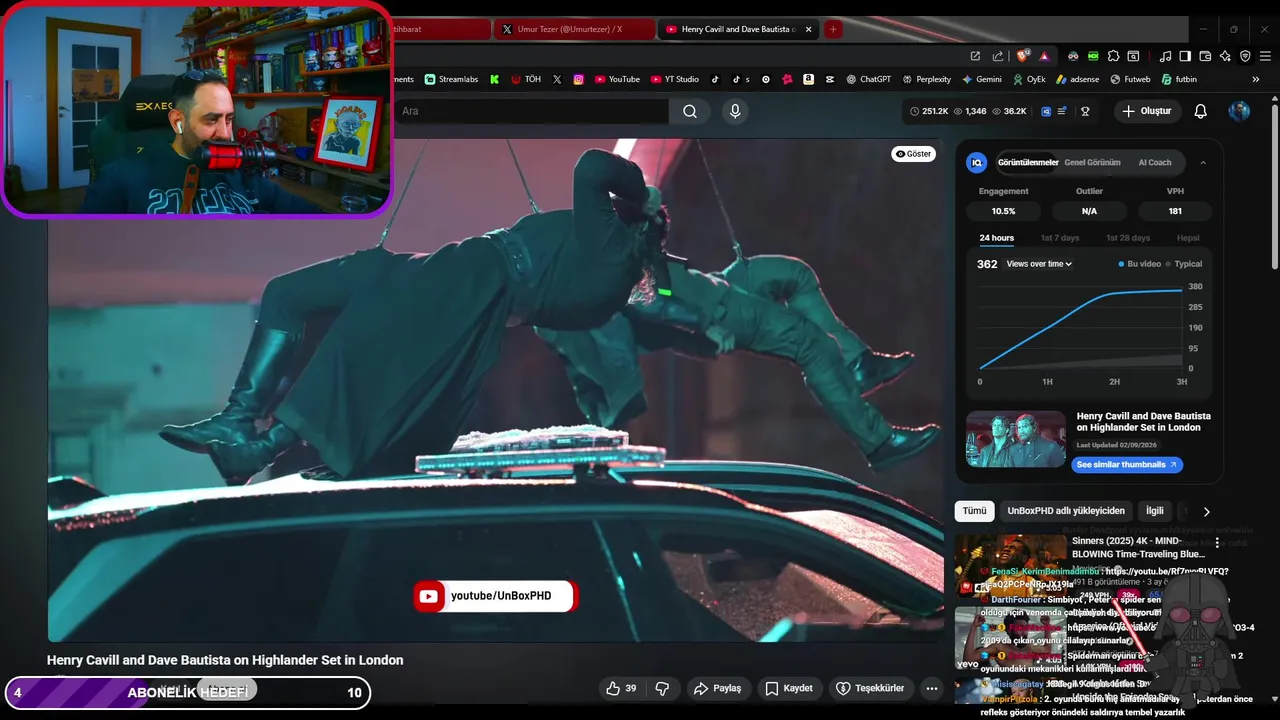This screenshot has height=720, width=1280.
Task: Toggle the Göster eye button on video
Action: (913, 154)
